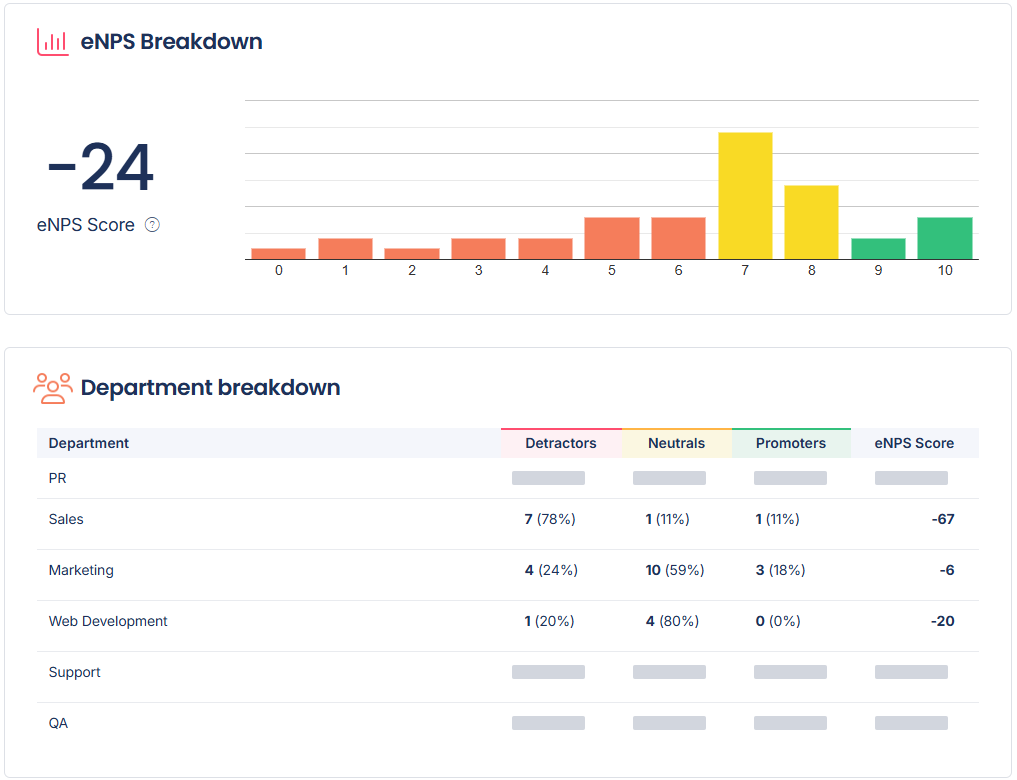The height and width of the screenshot is (780, 1017).
Task: Click the people icon beside Department breakdown
Action: point(52,387)
